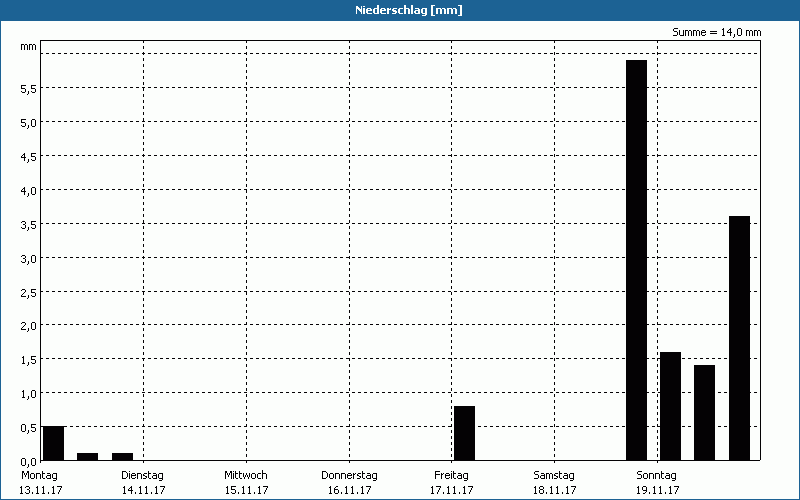Screen dimensions: 800x500
Task: Click the 'Samstag' axis label
Action: point(554,476)
